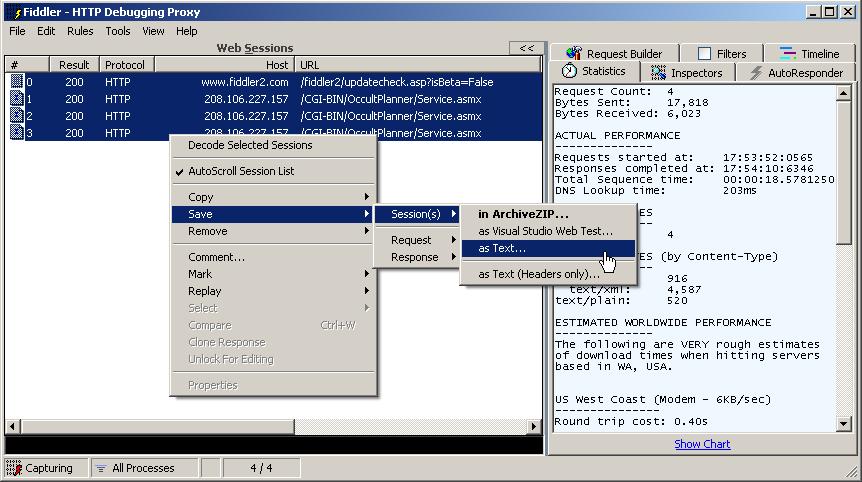Screen dimensions: 862x482
Task: Click the All Processes status label
Action: (143, 468)
